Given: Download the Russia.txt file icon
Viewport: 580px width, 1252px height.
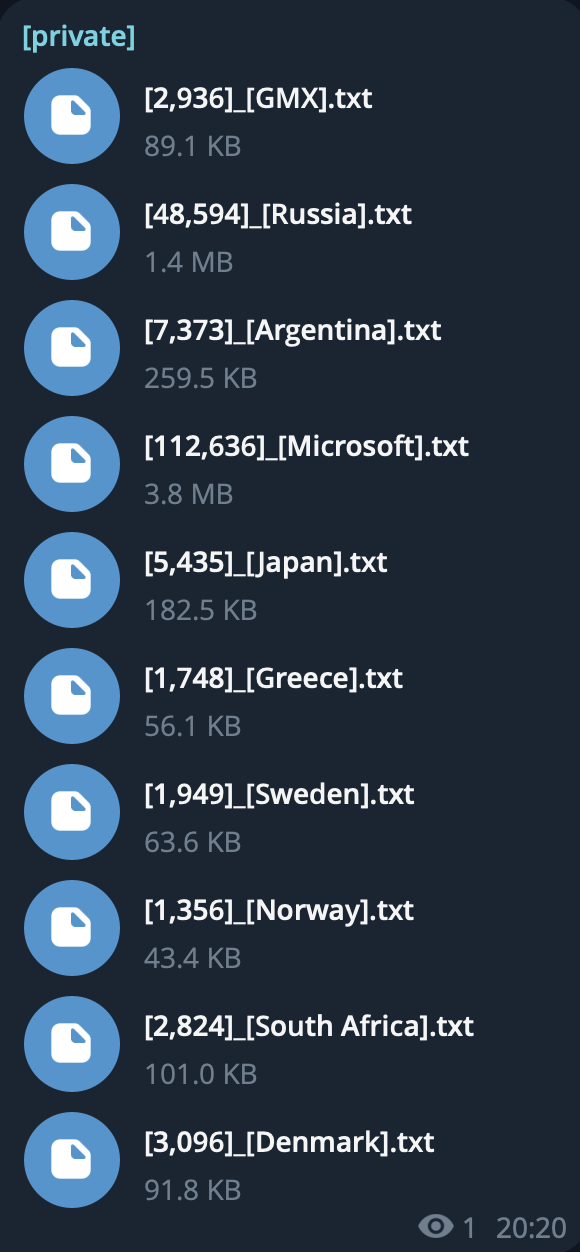Looking at the screenshot, I should pyautogui.click(x=72, y=232).
